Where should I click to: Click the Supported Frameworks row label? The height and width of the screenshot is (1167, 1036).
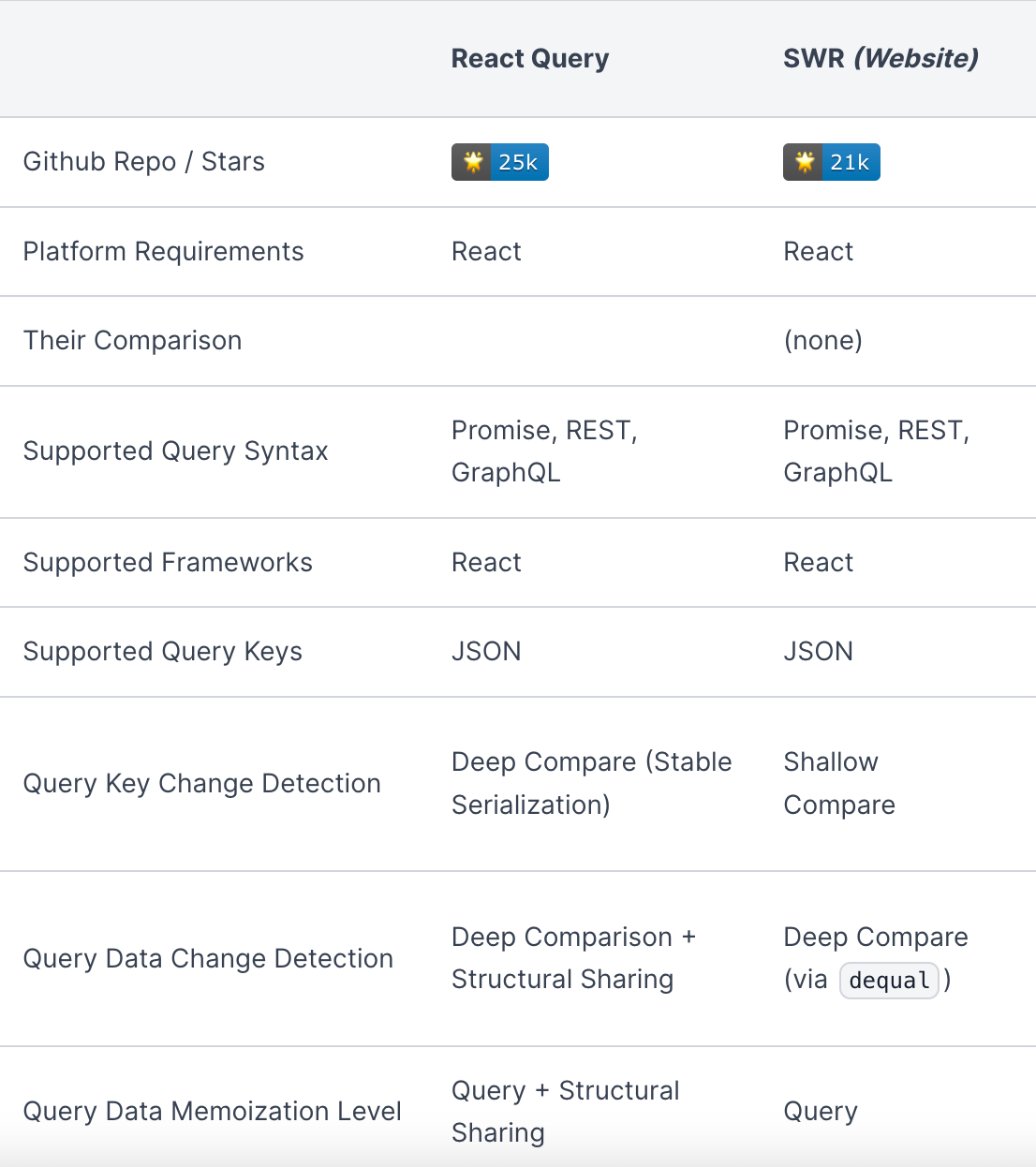[169, 562]
